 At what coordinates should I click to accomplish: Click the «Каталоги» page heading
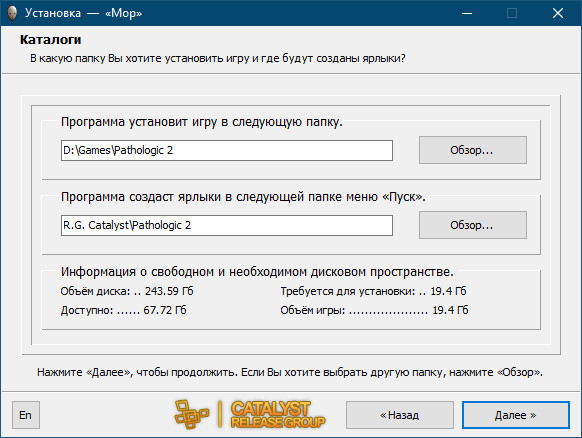[50, 40]
